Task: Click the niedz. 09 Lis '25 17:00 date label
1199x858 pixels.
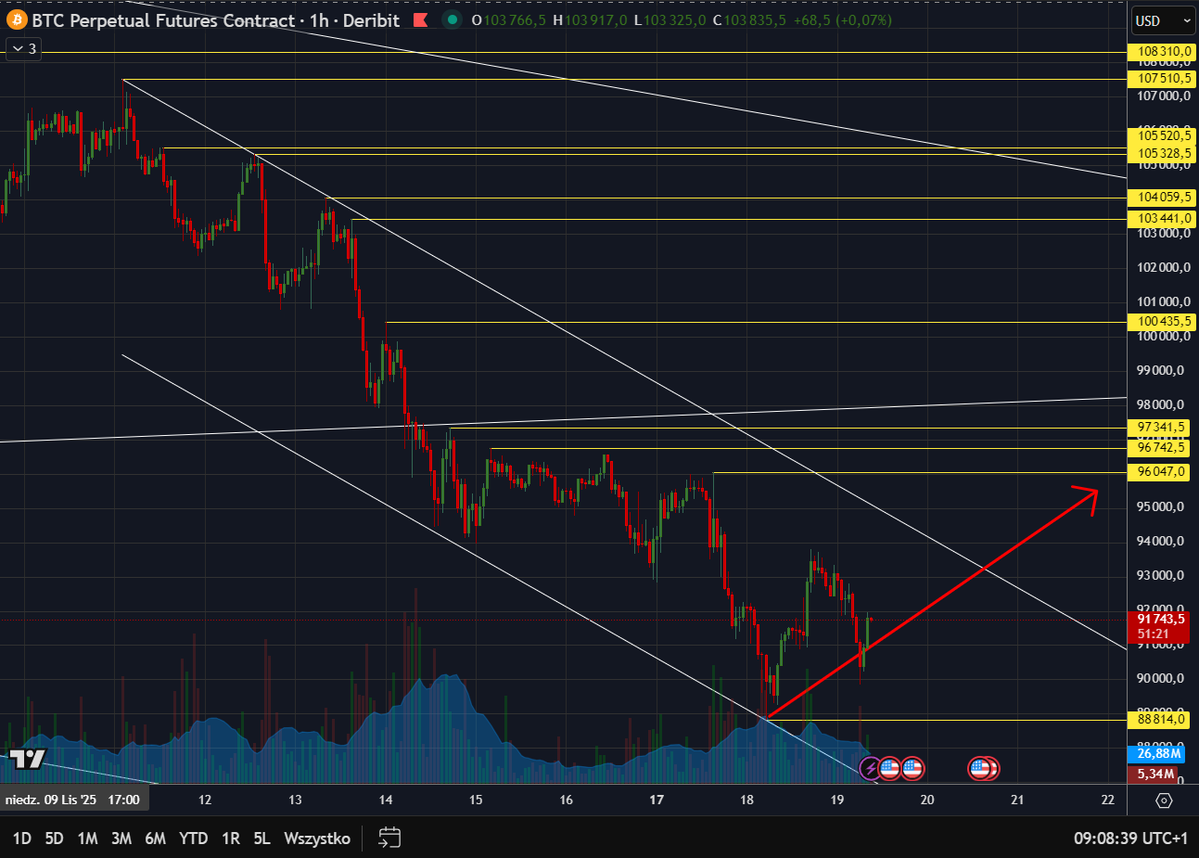Action: click(x=73, y=800)
